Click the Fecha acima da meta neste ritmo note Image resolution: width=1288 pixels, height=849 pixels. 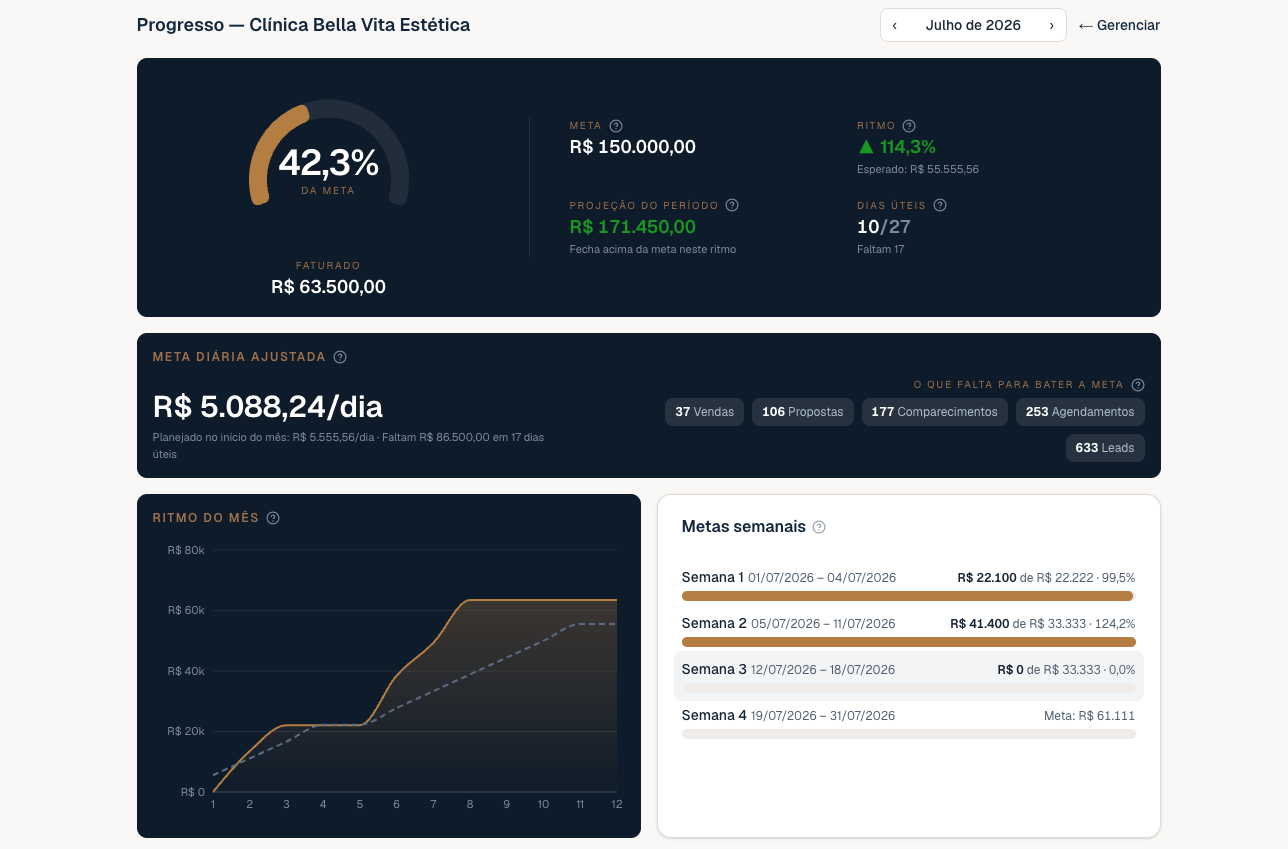click(652, 249)
